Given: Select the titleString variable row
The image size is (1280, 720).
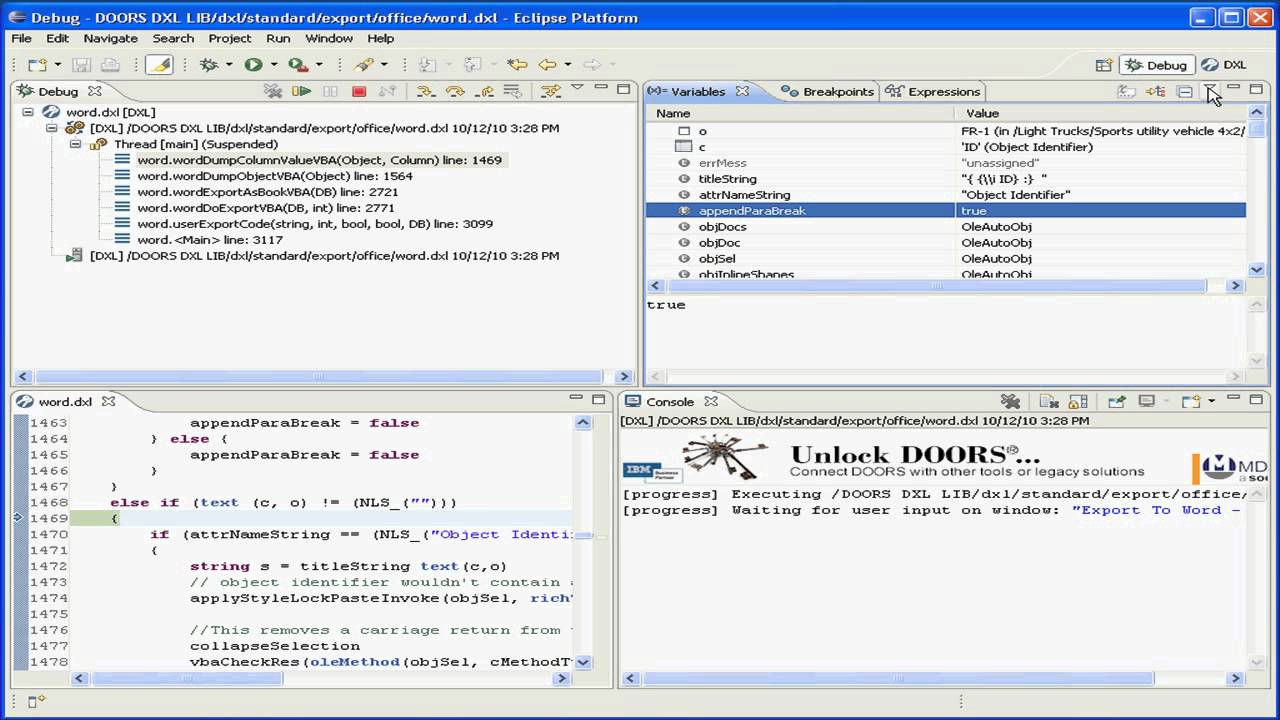Looking at the screenshot, I should coord(946,179).
